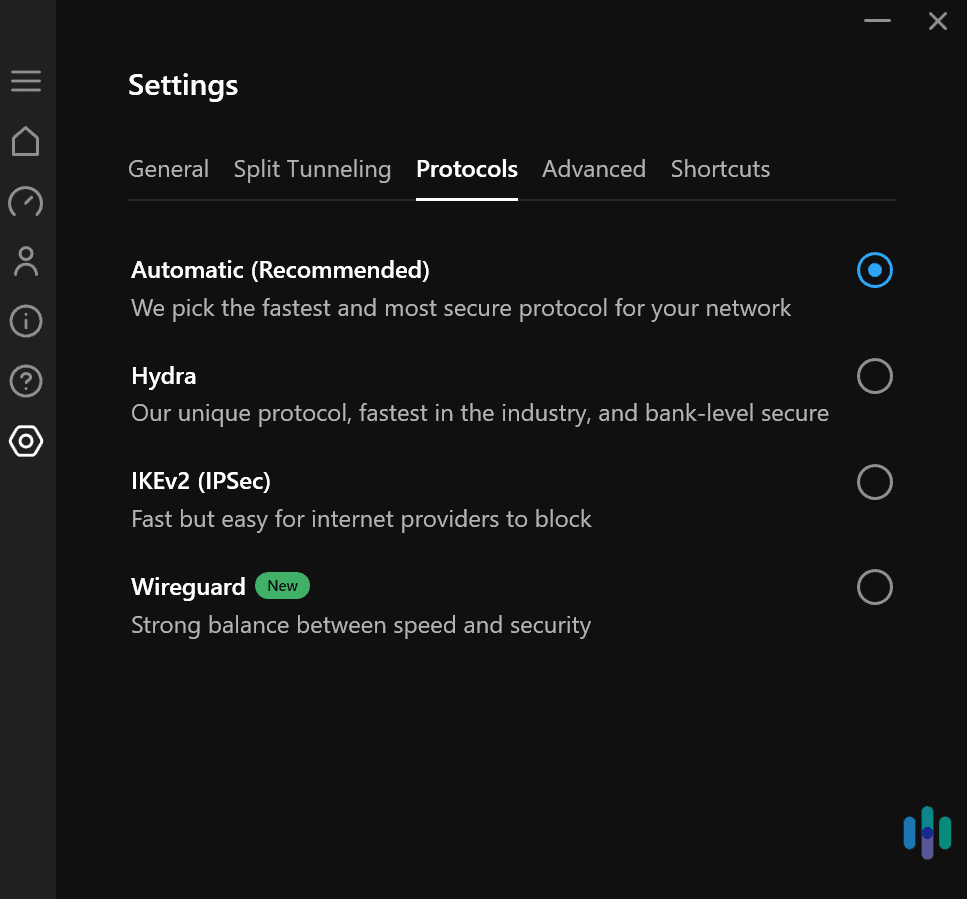Viewport: 967px width, 899px height.
Task: Enable the Hydra protocol
Action: 874,376
